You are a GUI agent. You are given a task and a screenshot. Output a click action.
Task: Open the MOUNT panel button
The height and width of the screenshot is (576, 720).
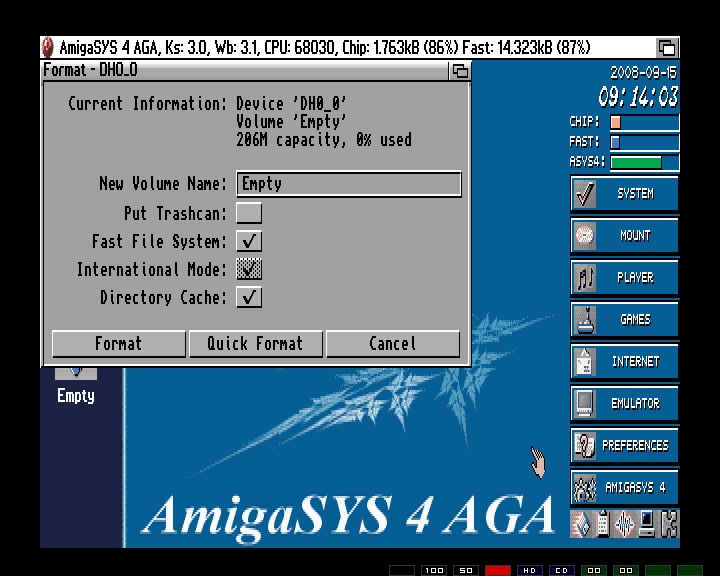click(x=624, y=236)
